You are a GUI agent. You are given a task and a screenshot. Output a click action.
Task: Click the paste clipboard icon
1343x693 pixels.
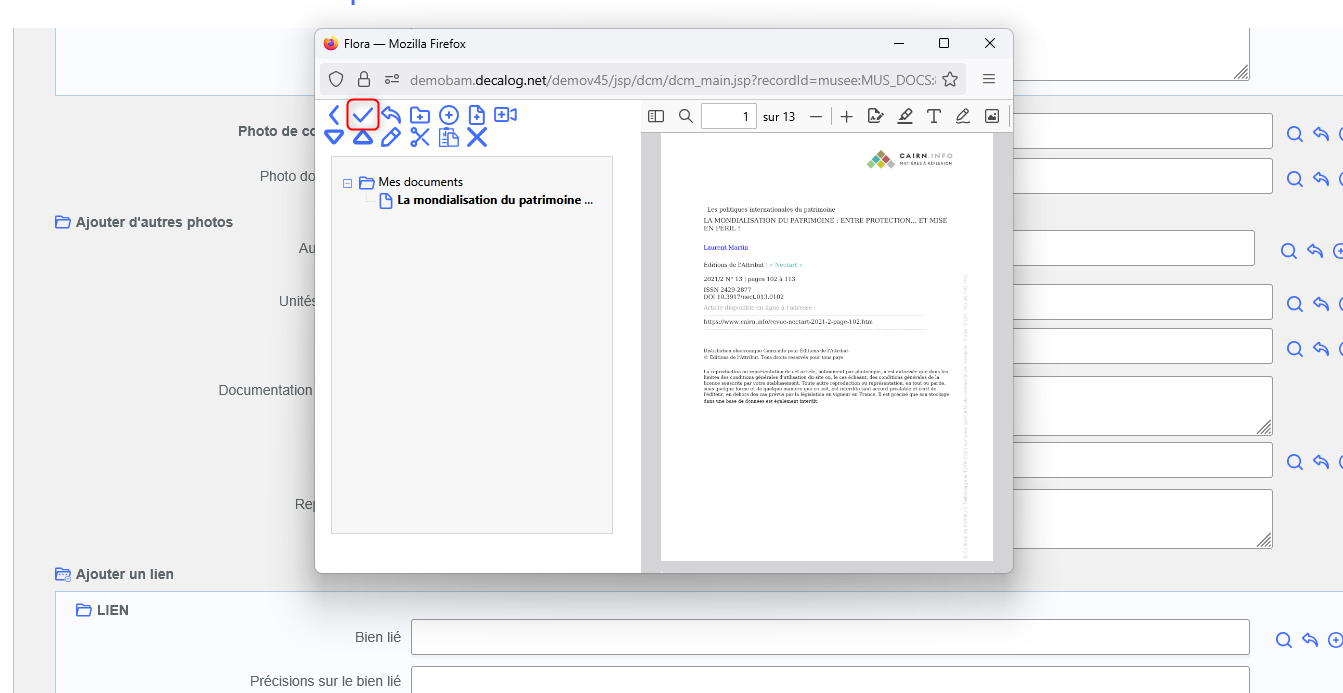tap(449, 138)
